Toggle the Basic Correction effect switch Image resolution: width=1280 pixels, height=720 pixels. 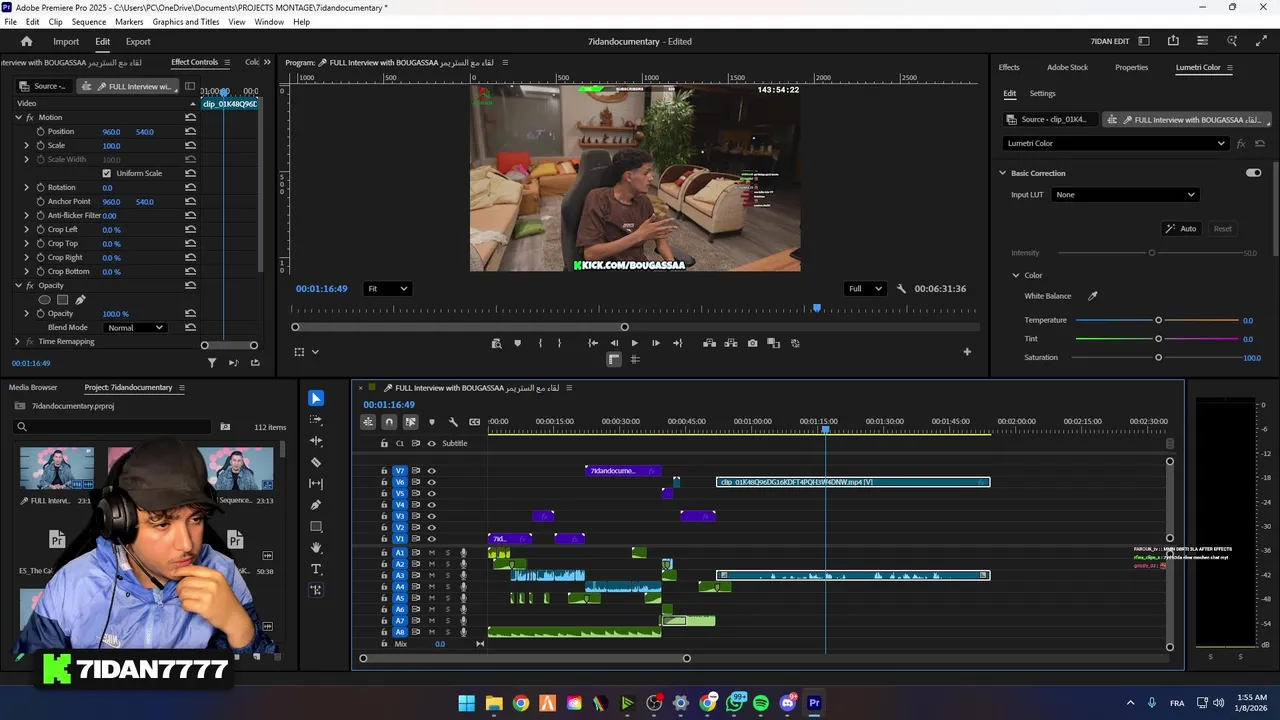1253,173
